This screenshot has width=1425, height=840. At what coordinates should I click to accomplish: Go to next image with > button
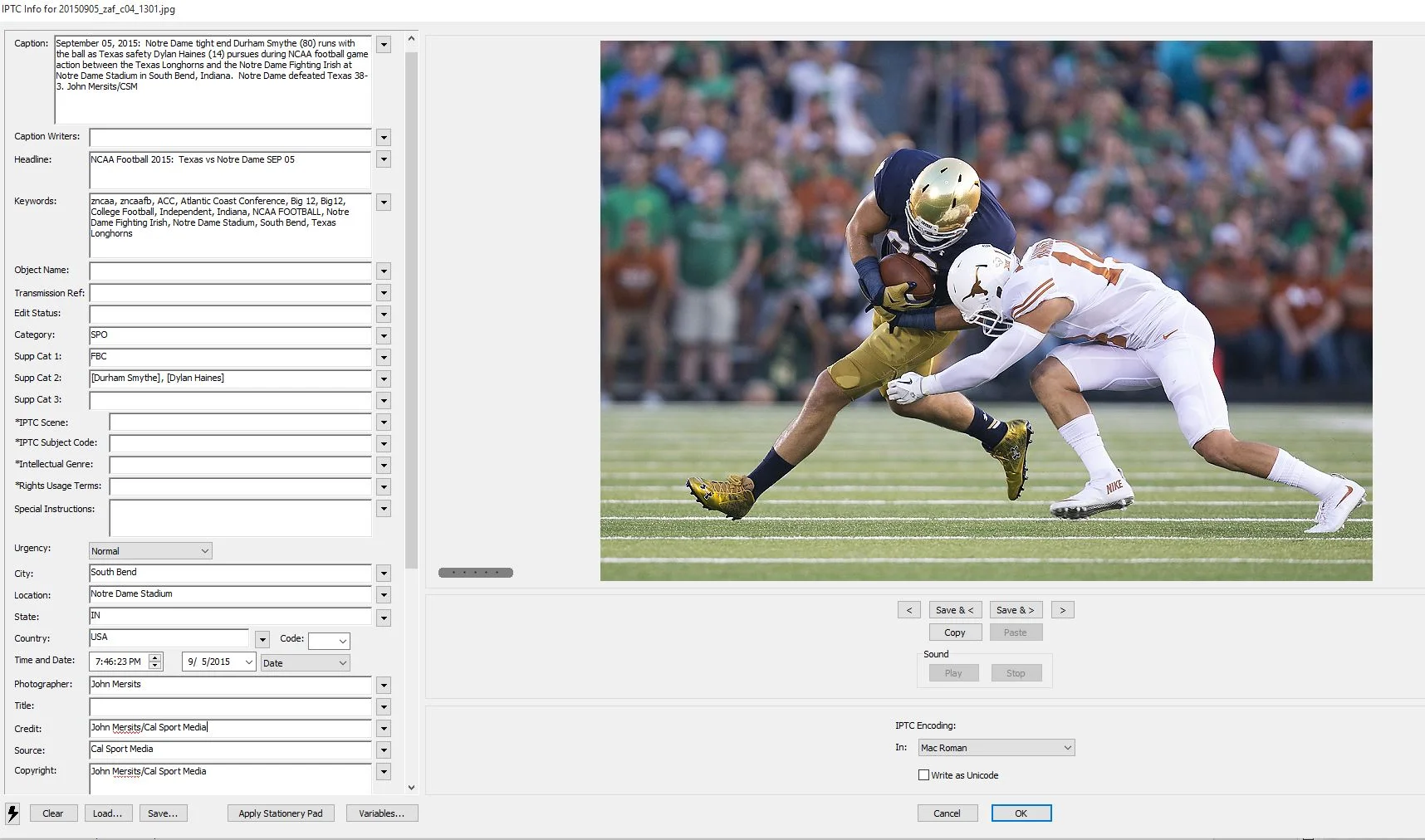(x=1062, y=610)
